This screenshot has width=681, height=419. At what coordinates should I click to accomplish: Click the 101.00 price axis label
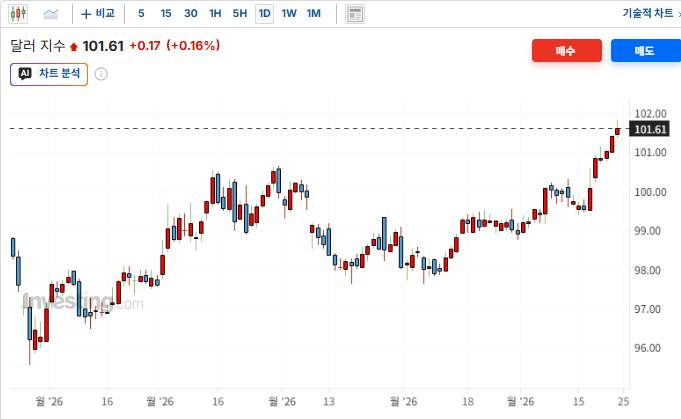[650, 152]
